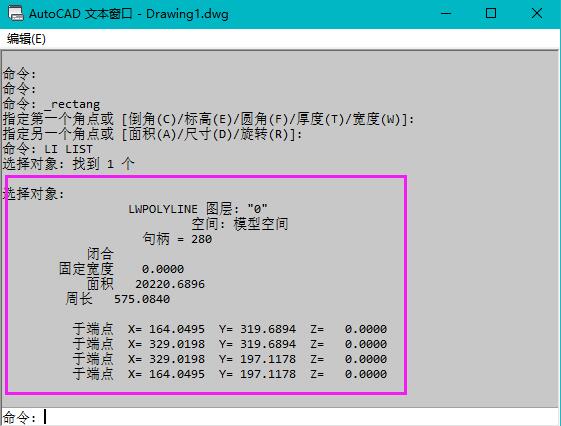Image resolution: width=561 pixels, height=426 pixels.
Task: Click the 命令: input line at bottom
Action: (x=280, y=417)
